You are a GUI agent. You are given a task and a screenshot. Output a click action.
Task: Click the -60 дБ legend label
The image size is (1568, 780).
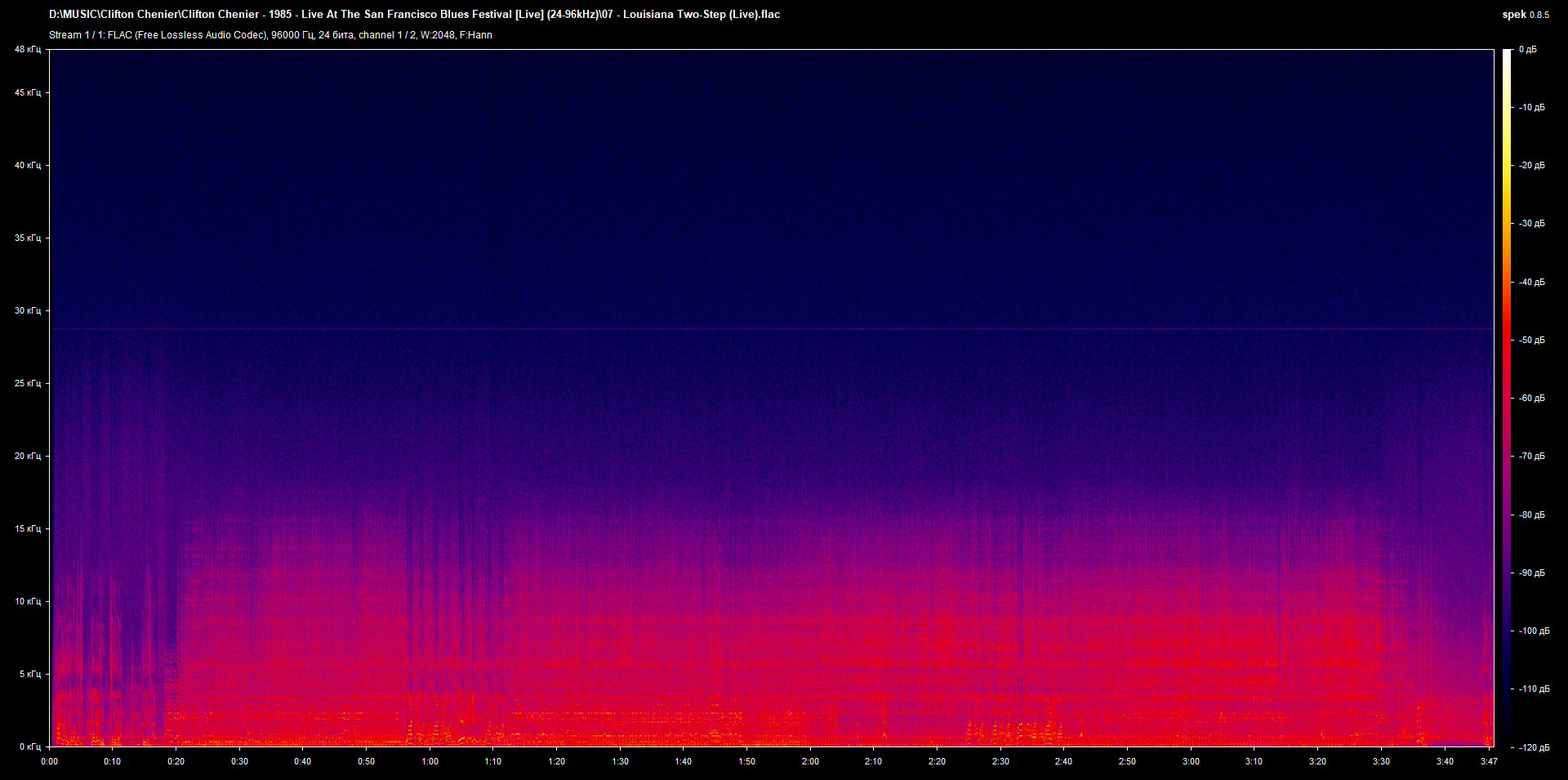coord(1531,398)
